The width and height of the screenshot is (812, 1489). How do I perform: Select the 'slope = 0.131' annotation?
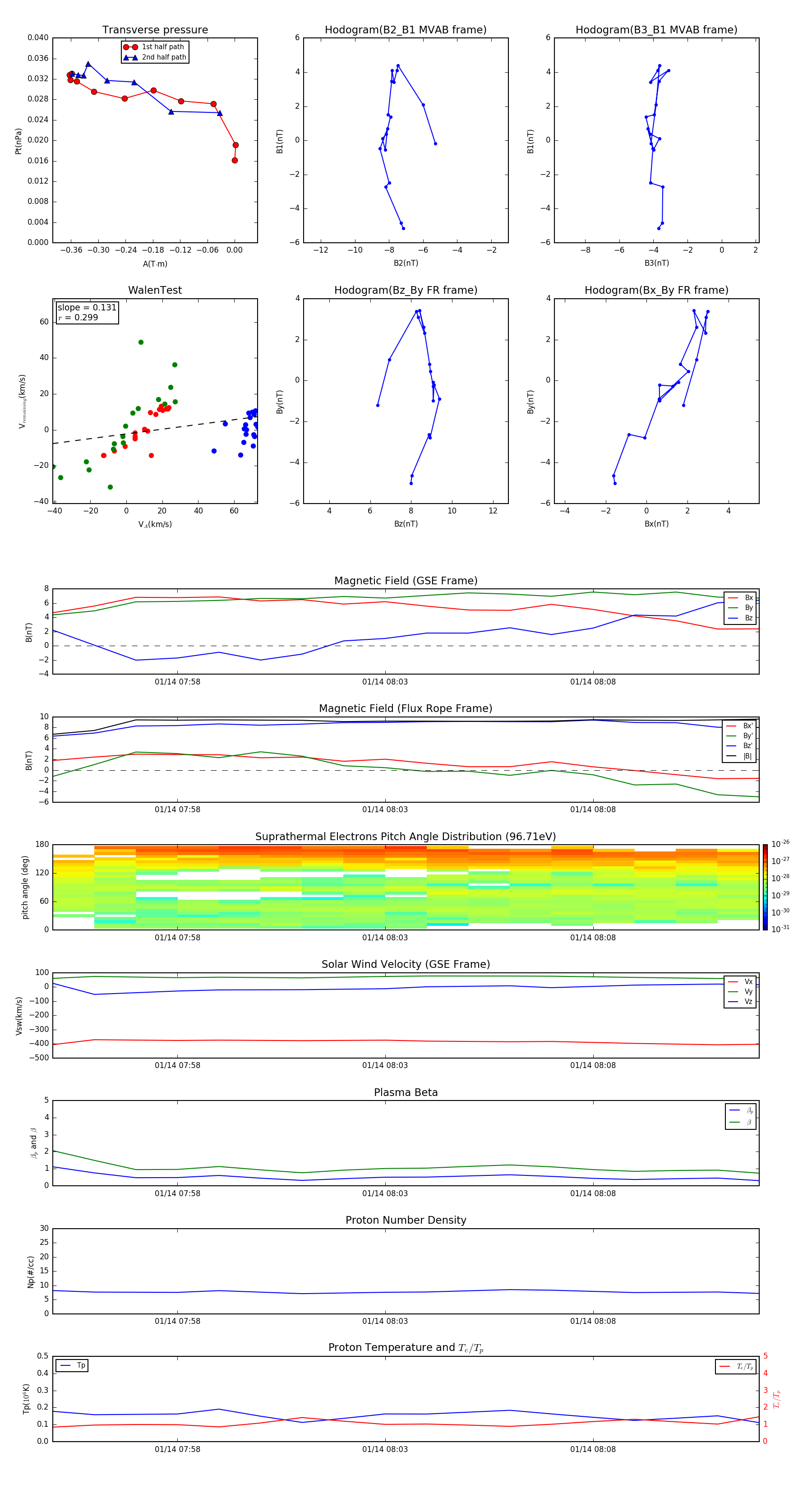[87, 308]
